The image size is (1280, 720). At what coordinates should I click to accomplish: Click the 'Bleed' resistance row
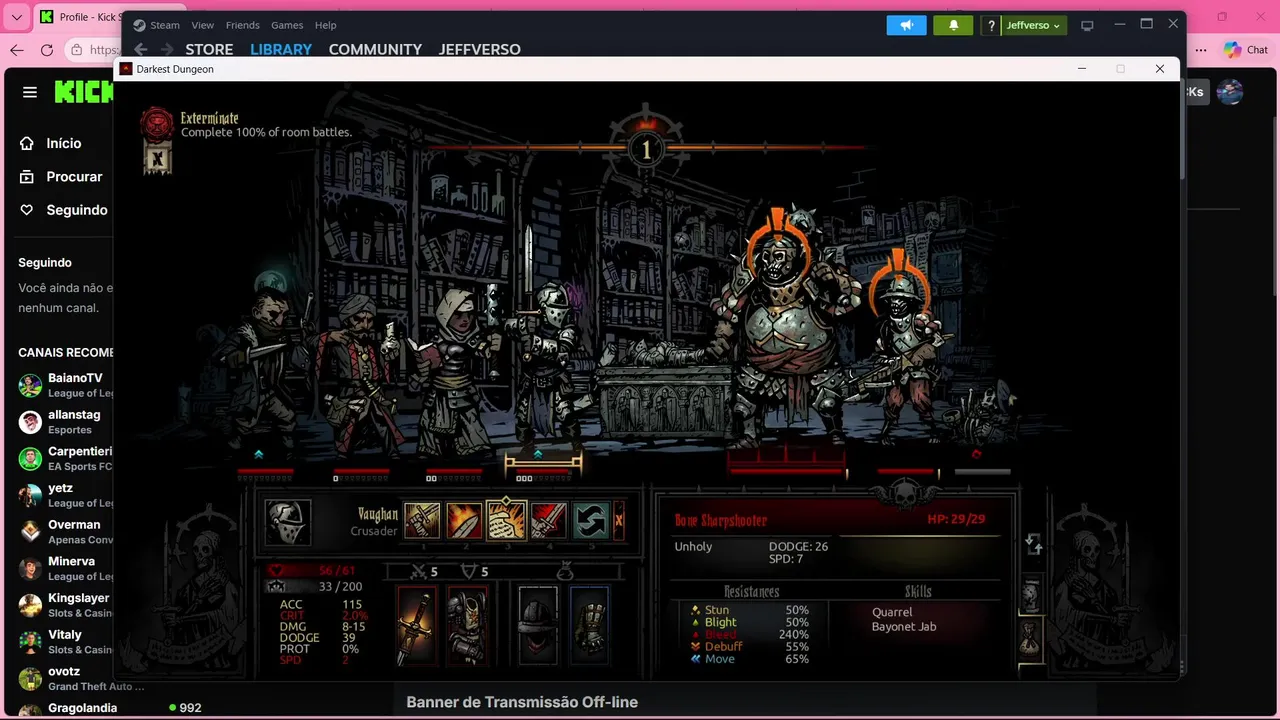tap(750, 634)
